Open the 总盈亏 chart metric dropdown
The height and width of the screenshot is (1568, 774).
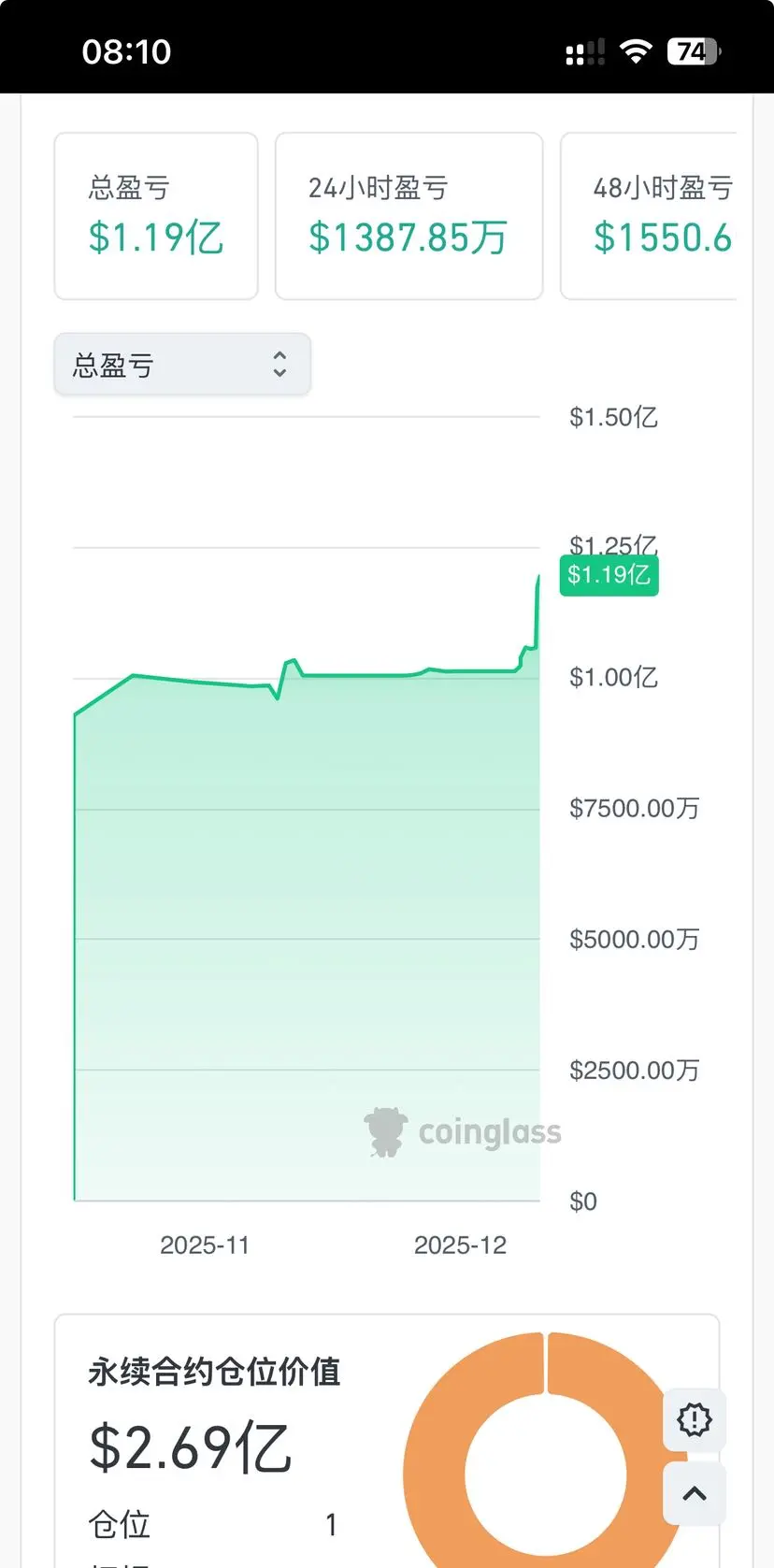[182, 365]
